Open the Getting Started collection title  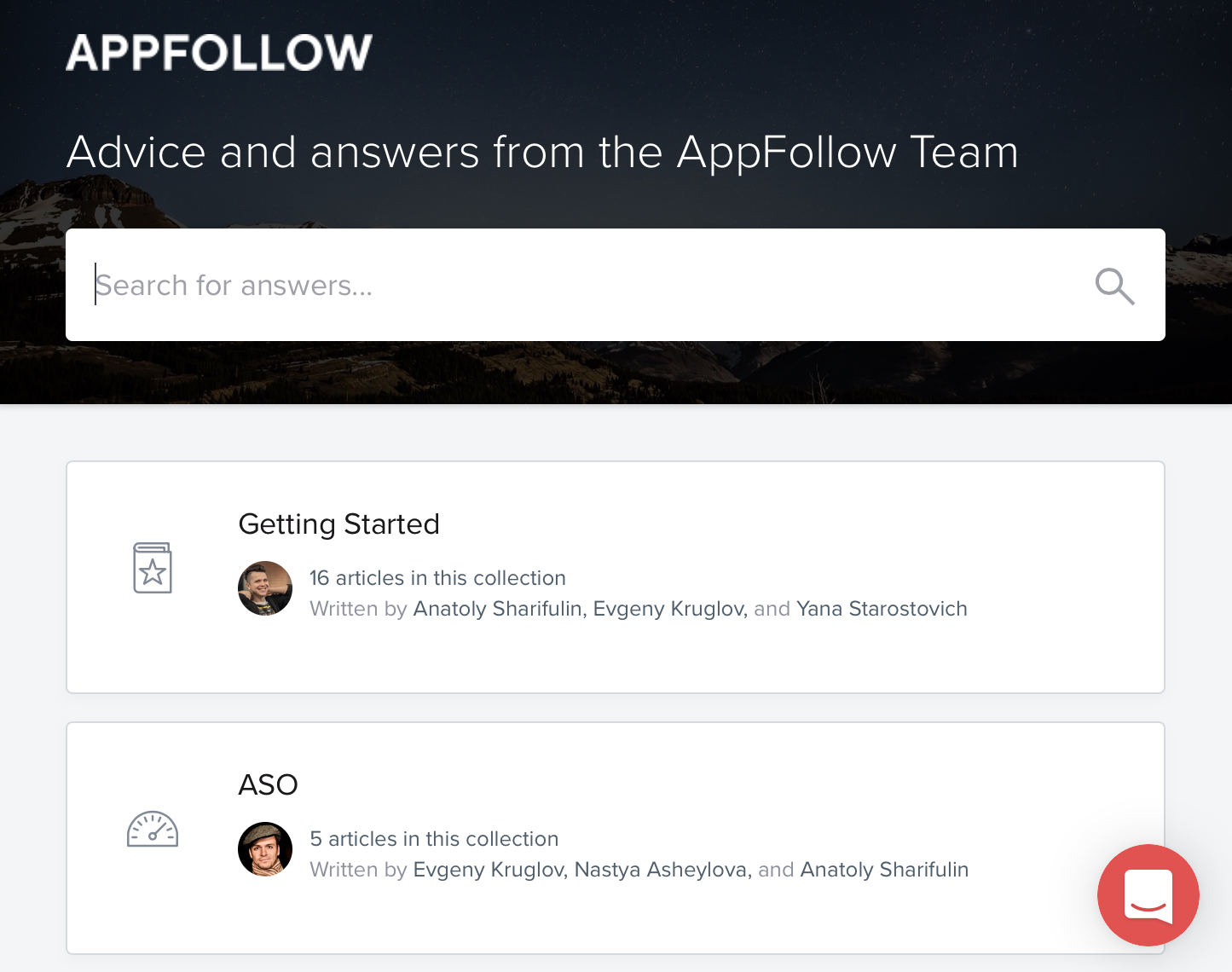pyautogui.click(x=338, y=524)
